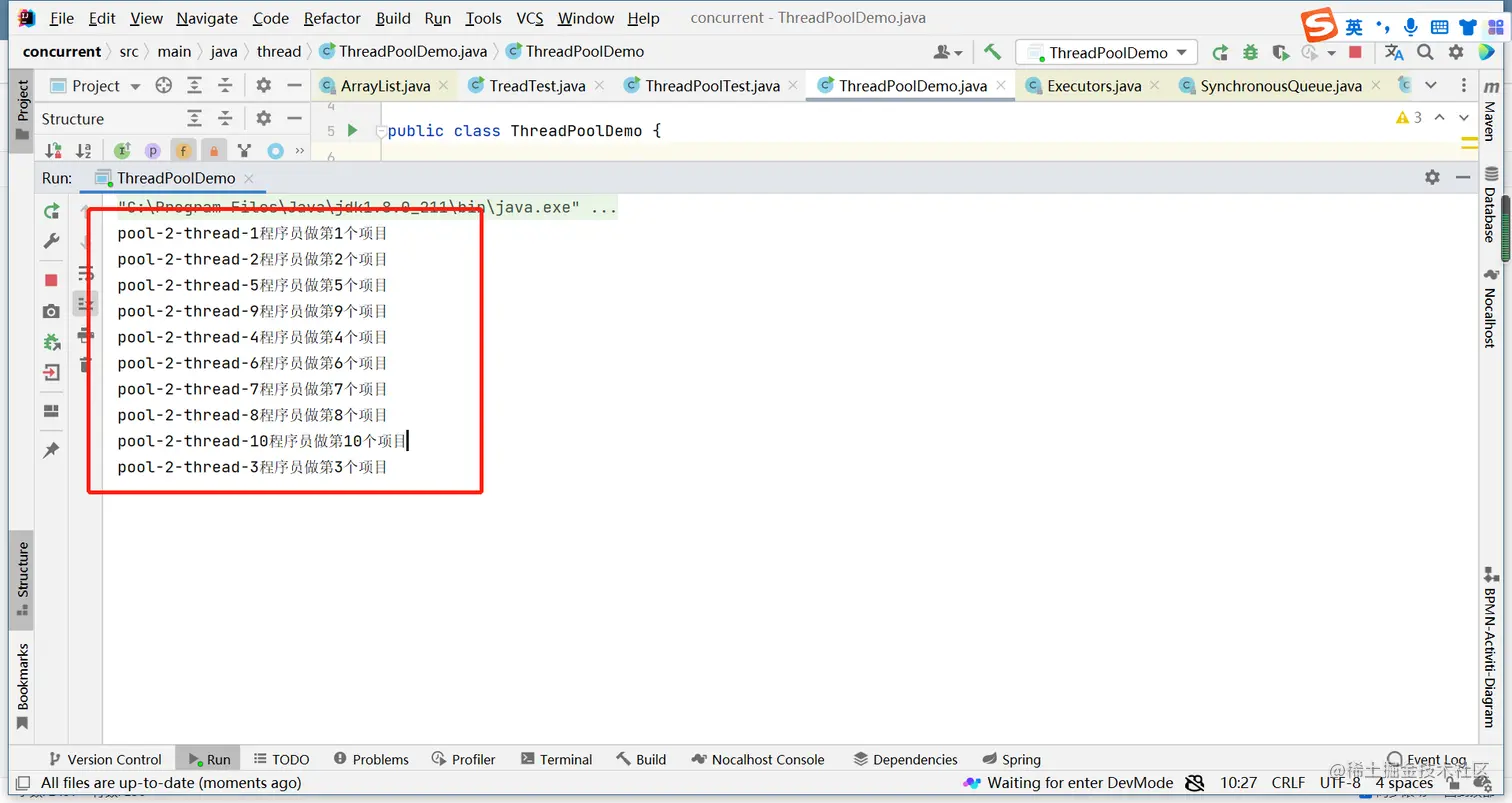Stop the running process from main toolbar
Image resolution: width=1512 pixels, height=803 pixels.
click(x=1355, y=52)
